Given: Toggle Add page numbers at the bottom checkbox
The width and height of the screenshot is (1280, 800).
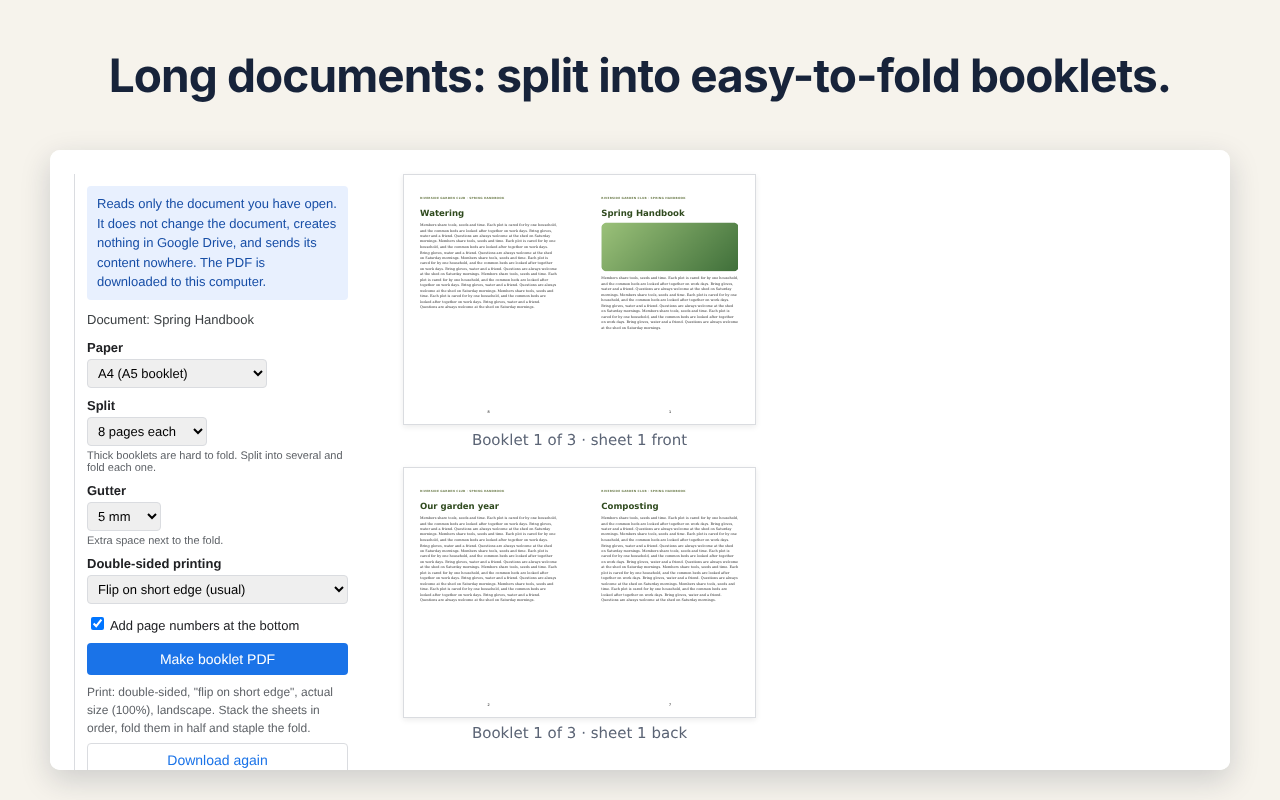Looking at the screenshot, I should point(97,624).
